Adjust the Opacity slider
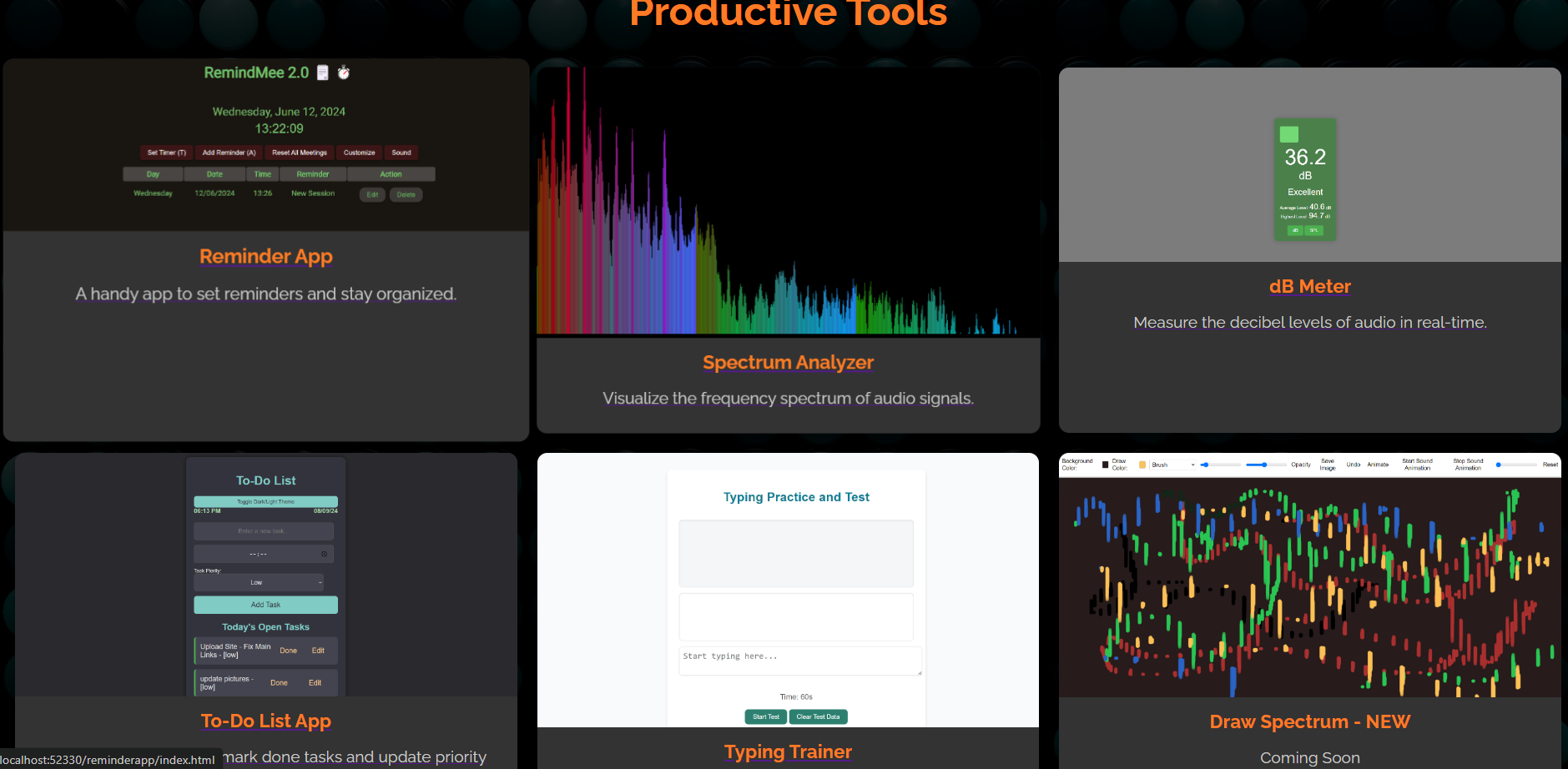 click(1265, 465)
